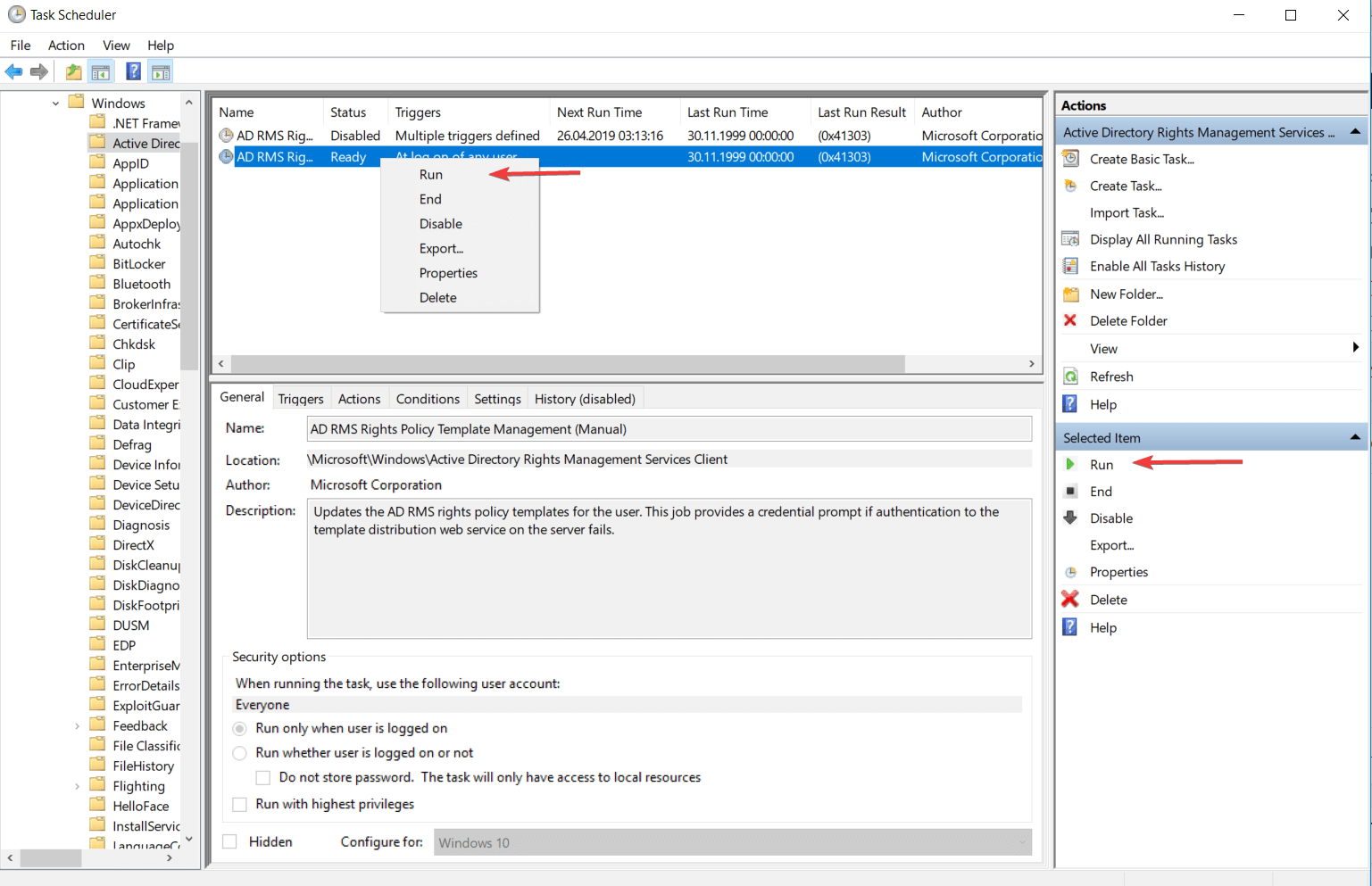1372x886 pixels.
Task: Expand the Feedback tree node
Action: tap(77, 725)
